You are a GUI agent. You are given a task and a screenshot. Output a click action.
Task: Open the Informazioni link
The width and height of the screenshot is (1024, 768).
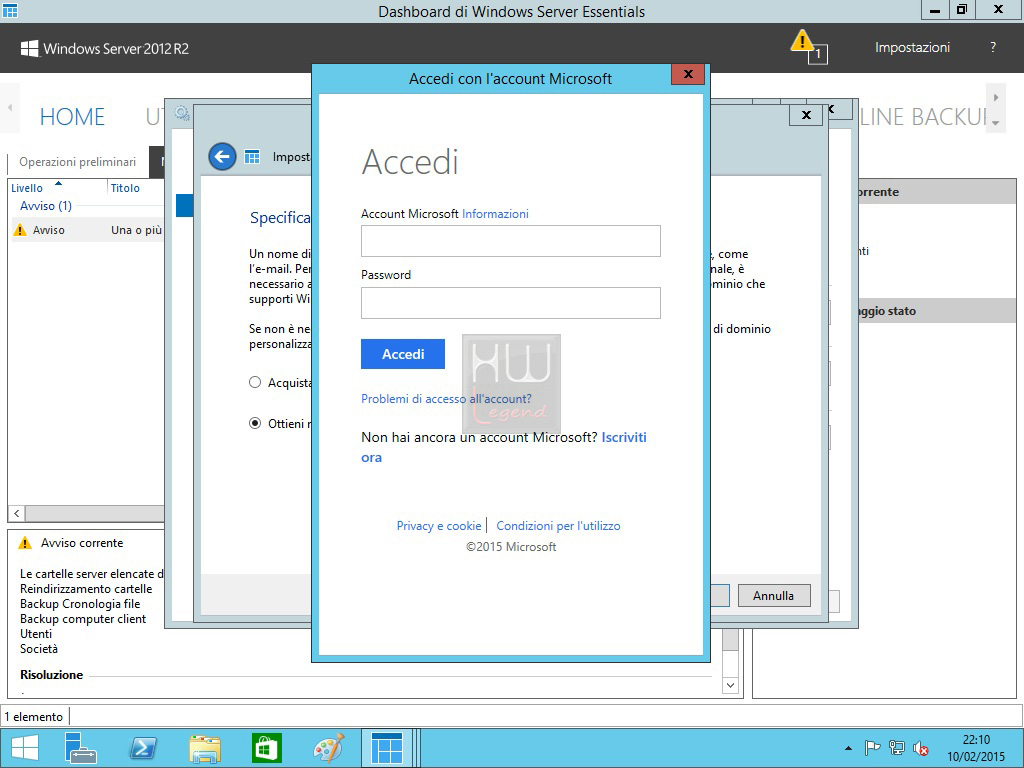[495, 214]
